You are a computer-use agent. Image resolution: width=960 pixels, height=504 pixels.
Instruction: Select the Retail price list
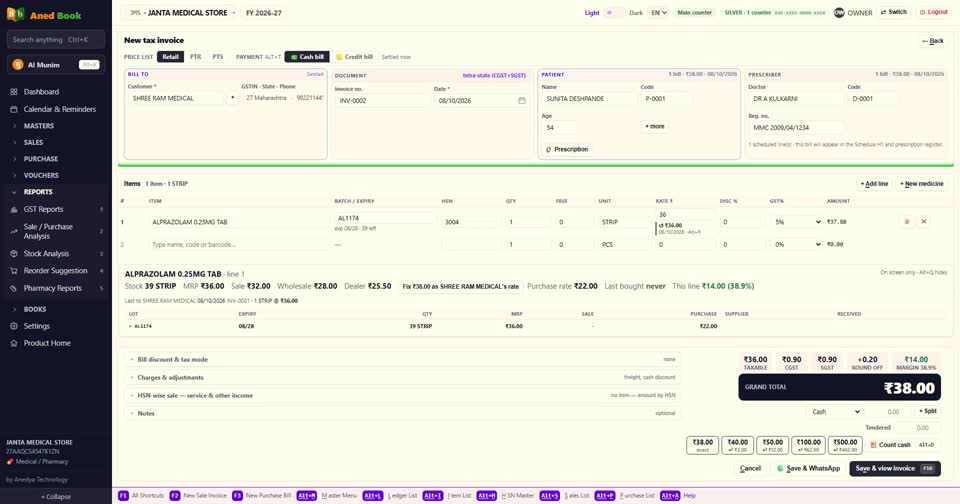point(170,57)
